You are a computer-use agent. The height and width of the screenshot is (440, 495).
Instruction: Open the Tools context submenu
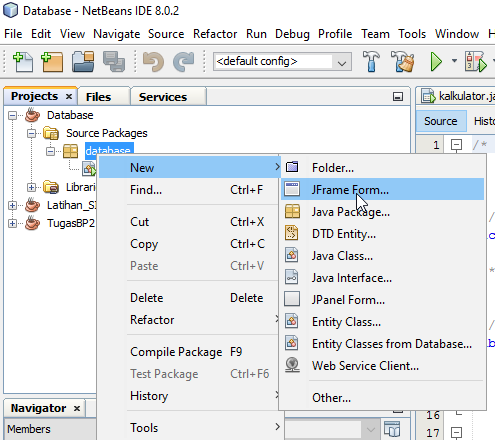point(189,428)
